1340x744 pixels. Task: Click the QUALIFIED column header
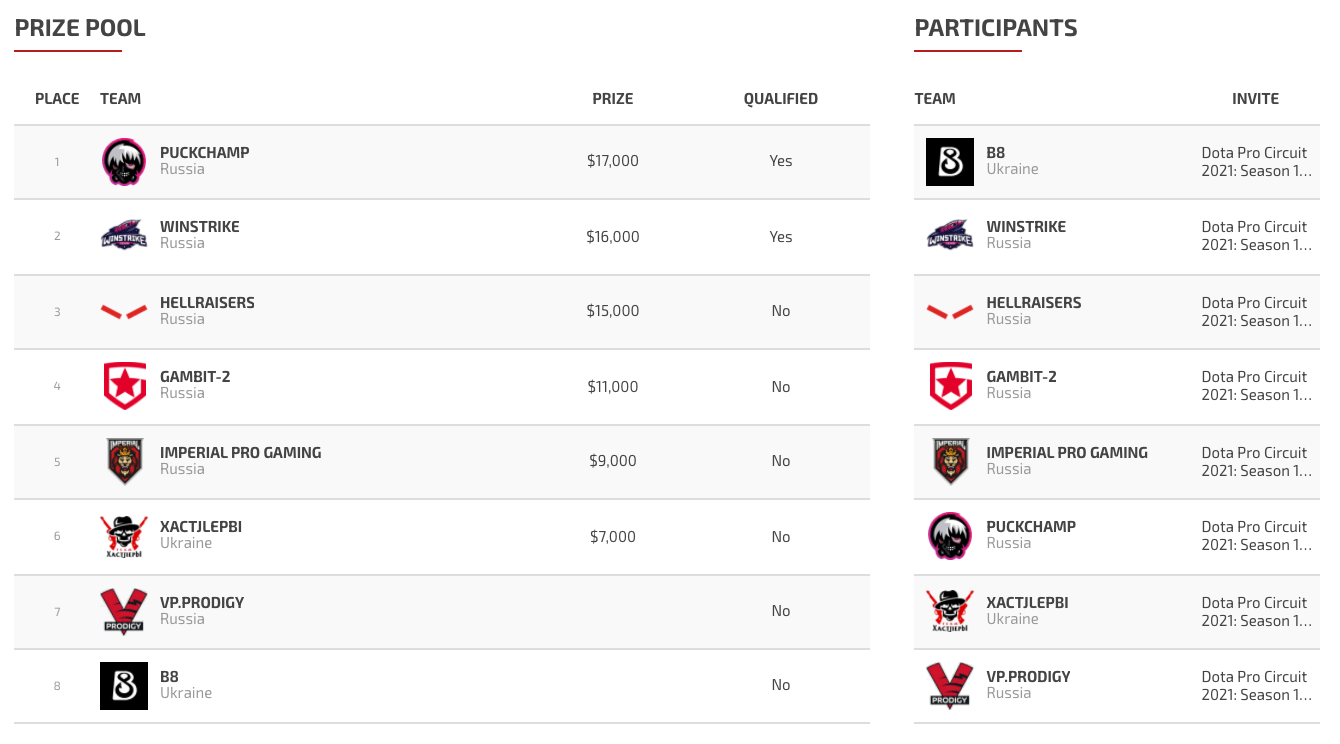tap(781, 99)
